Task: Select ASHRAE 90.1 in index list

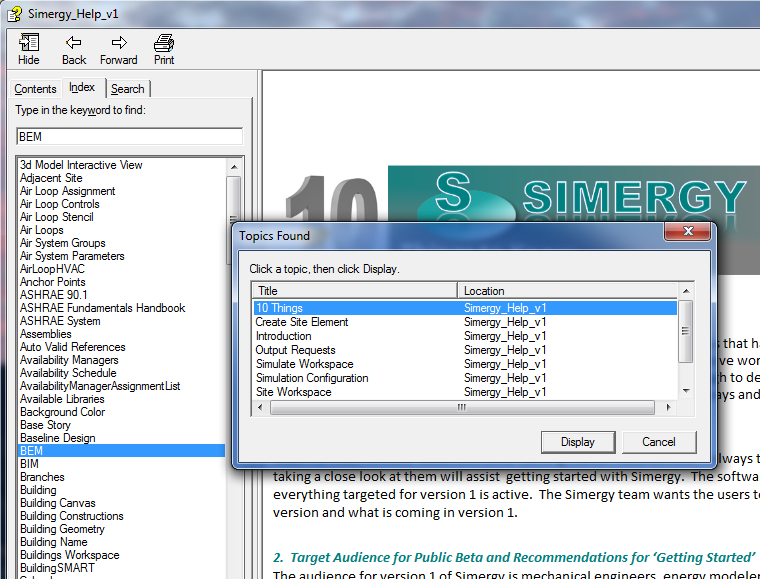Action: pyautogui.click(x=54, y=295)
